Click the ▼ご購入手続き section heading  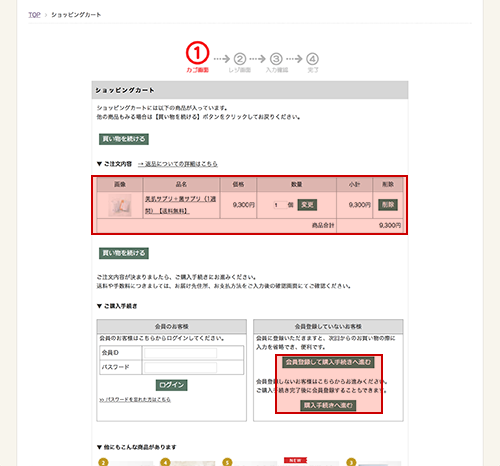(117, 306)
